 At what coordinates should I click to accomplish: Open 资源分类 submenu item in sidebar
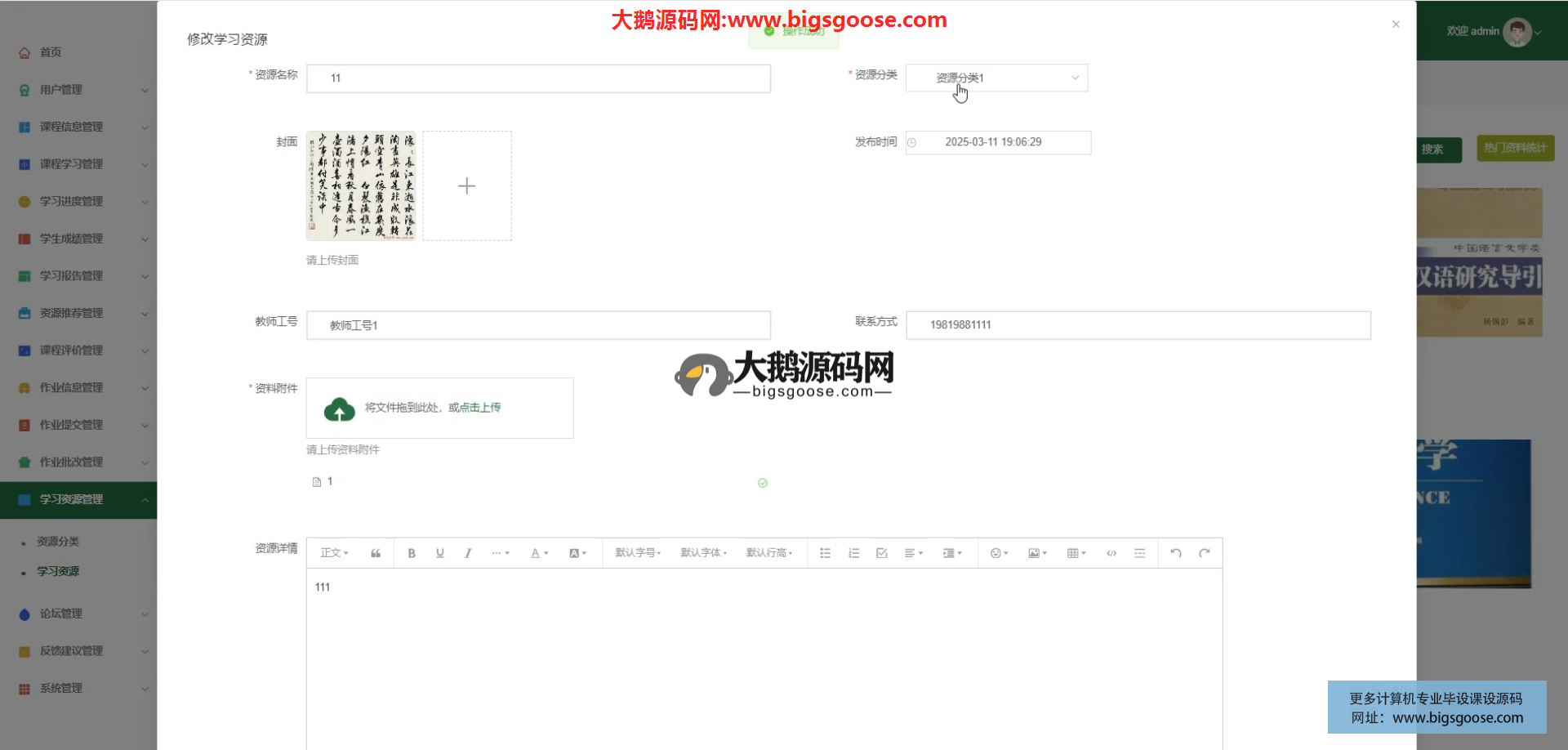[x=58, y=542]
